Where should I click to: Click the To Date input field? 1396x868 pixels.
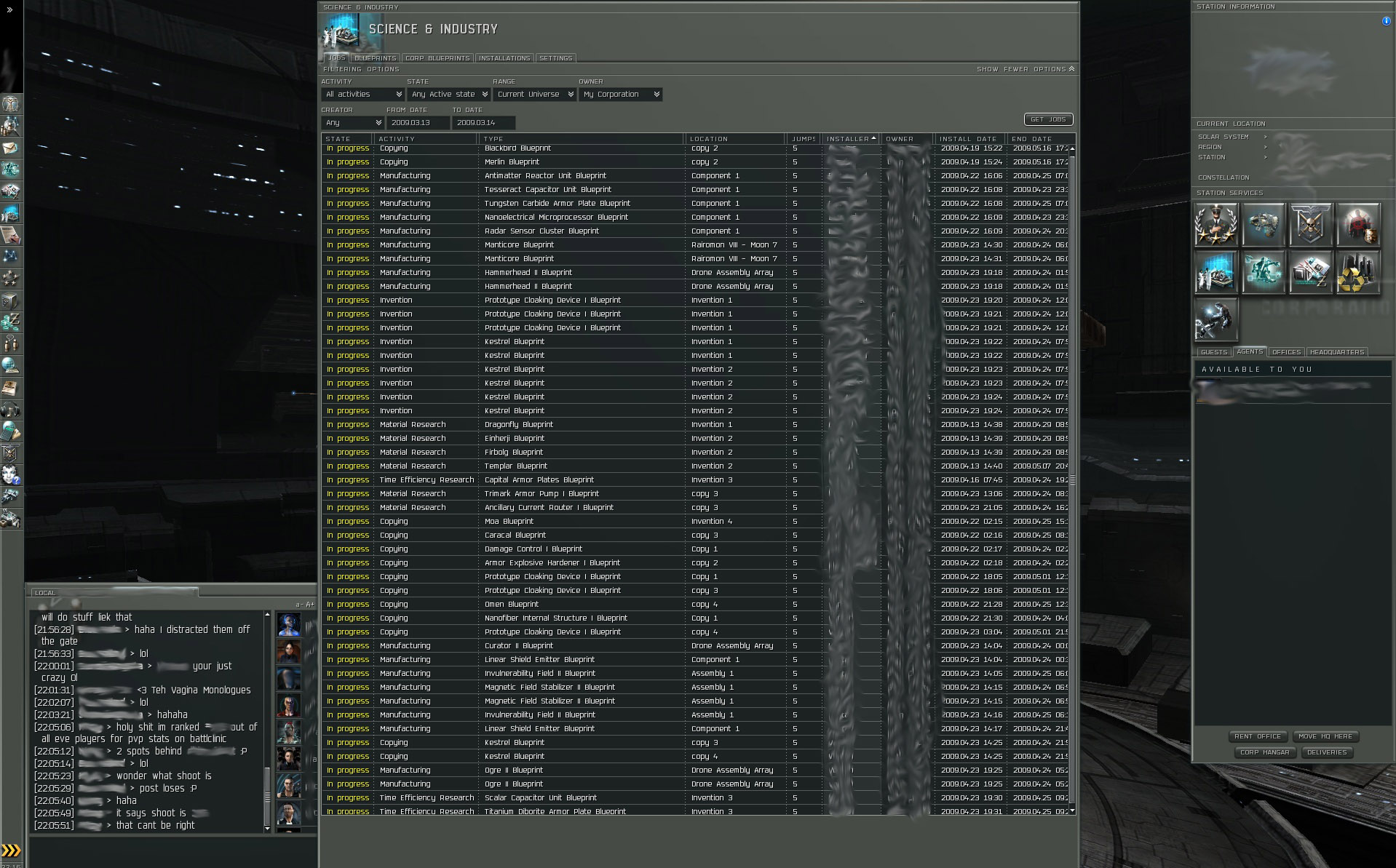483,123
